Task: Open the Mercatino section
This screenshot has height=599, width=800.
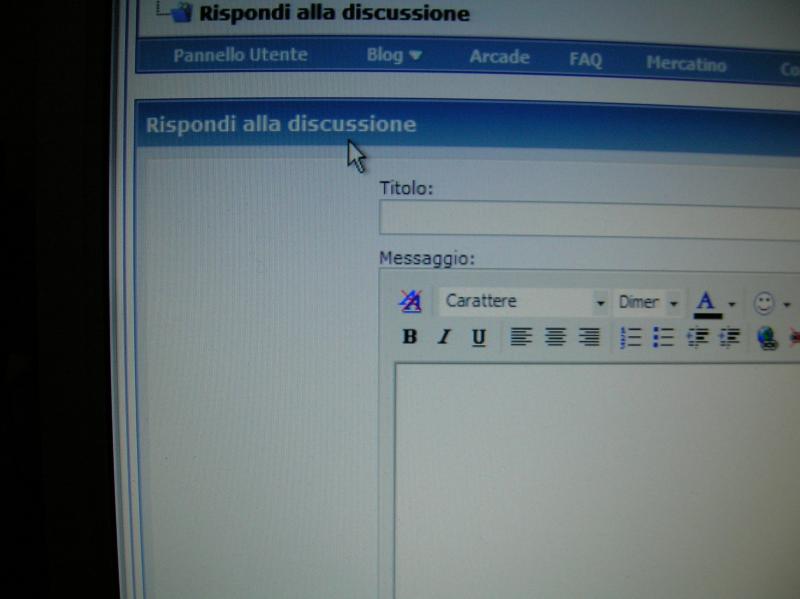Action: pos(686,64)
